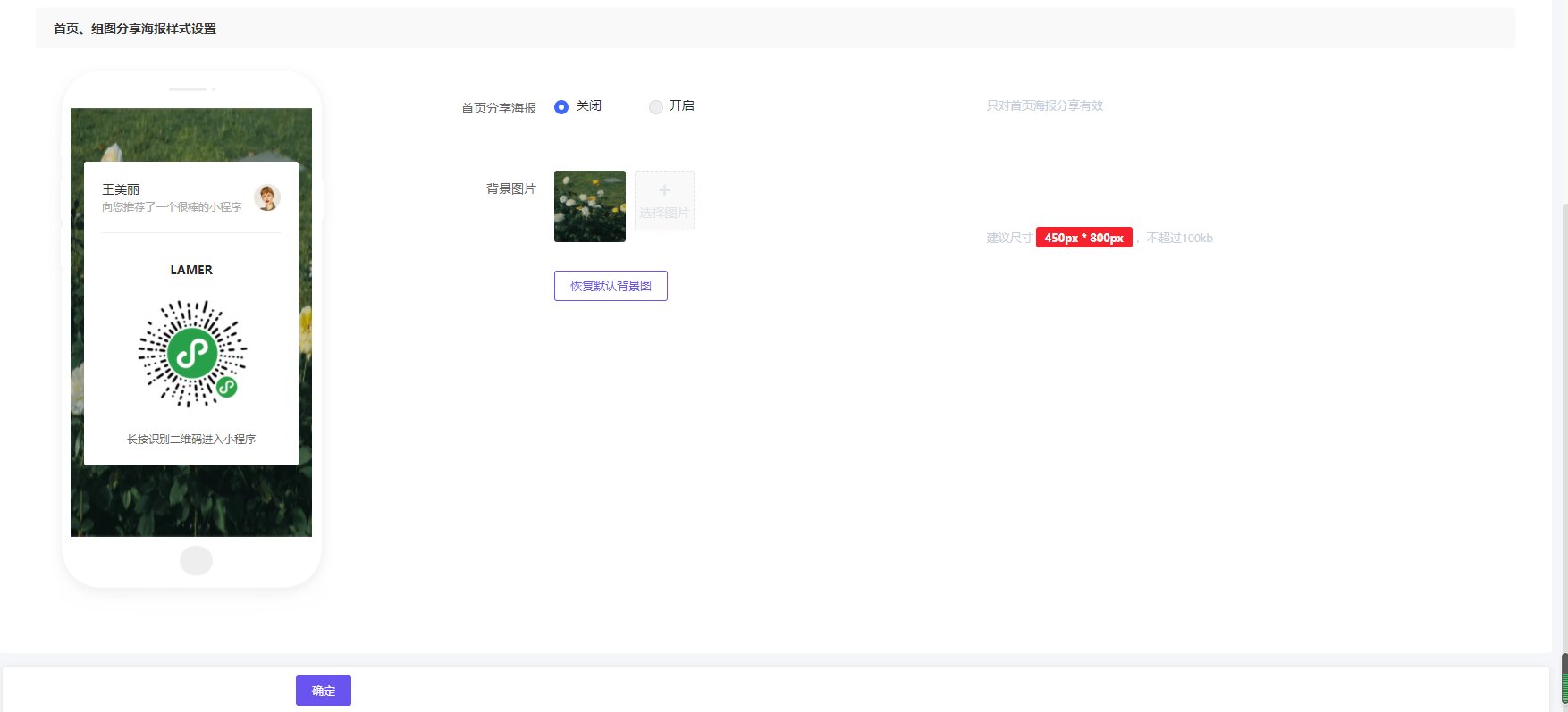Image resolution: width=1568 pixels, height=712 pixels.
Task: Click the flower background image thumbnail
Action: (x=590, y=206)
